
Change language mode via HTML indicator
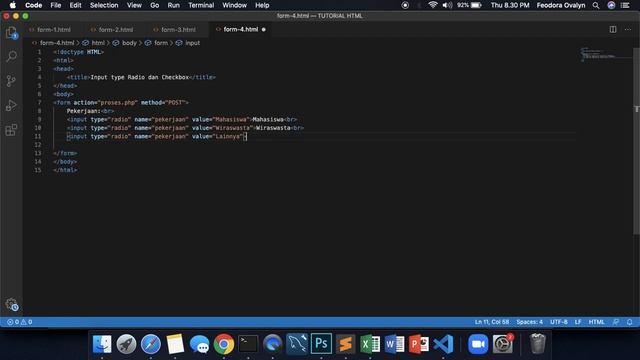(x=596, y=322)
